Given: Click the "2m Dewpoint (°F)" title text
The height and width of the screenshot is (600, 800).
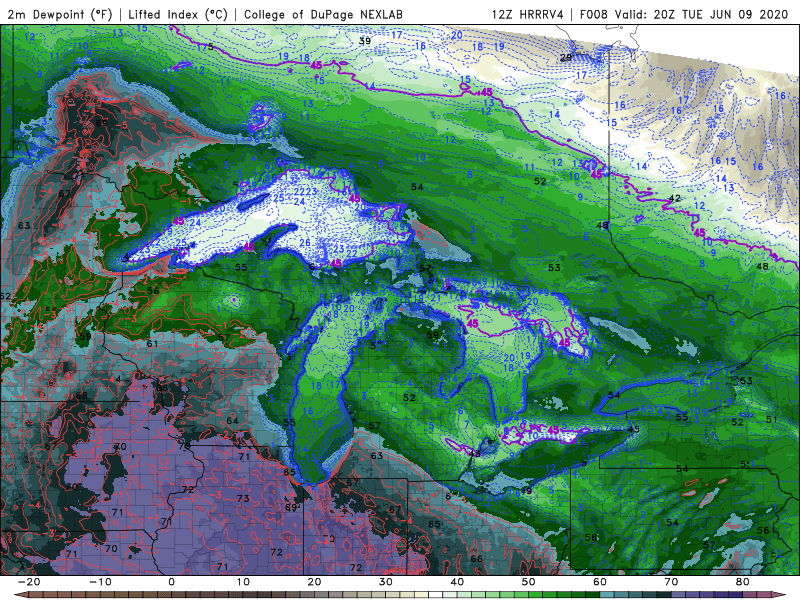Looking at the screenshot, I should [x=60, y=14].
